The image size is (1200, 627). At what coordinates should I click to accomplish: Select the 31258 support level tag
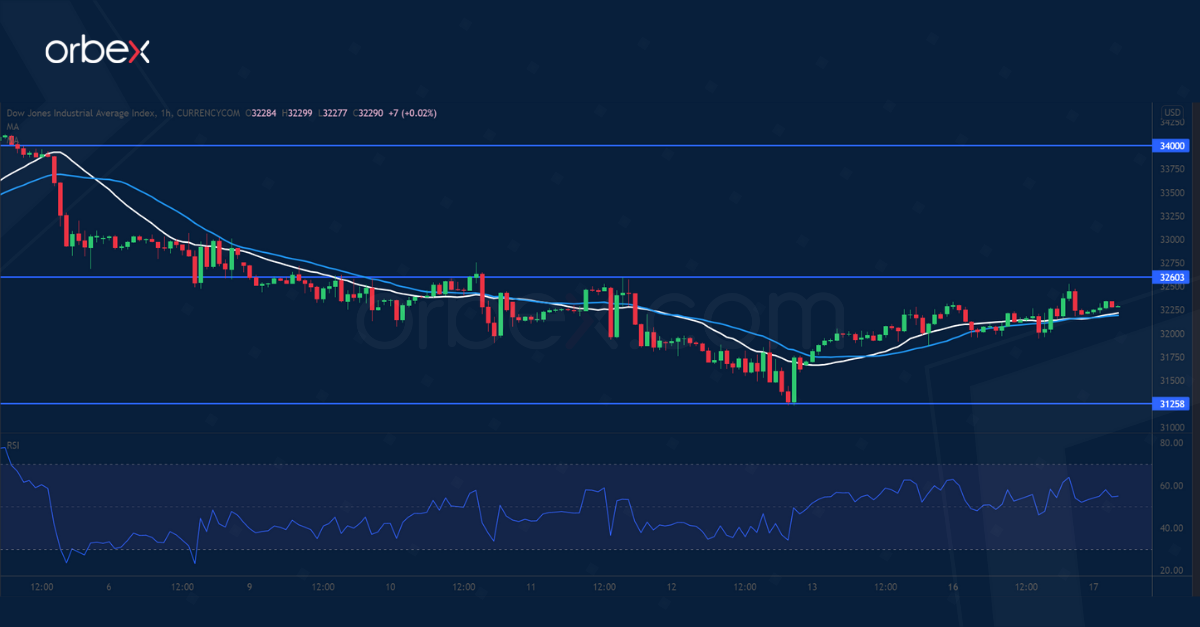(1172, 404)
